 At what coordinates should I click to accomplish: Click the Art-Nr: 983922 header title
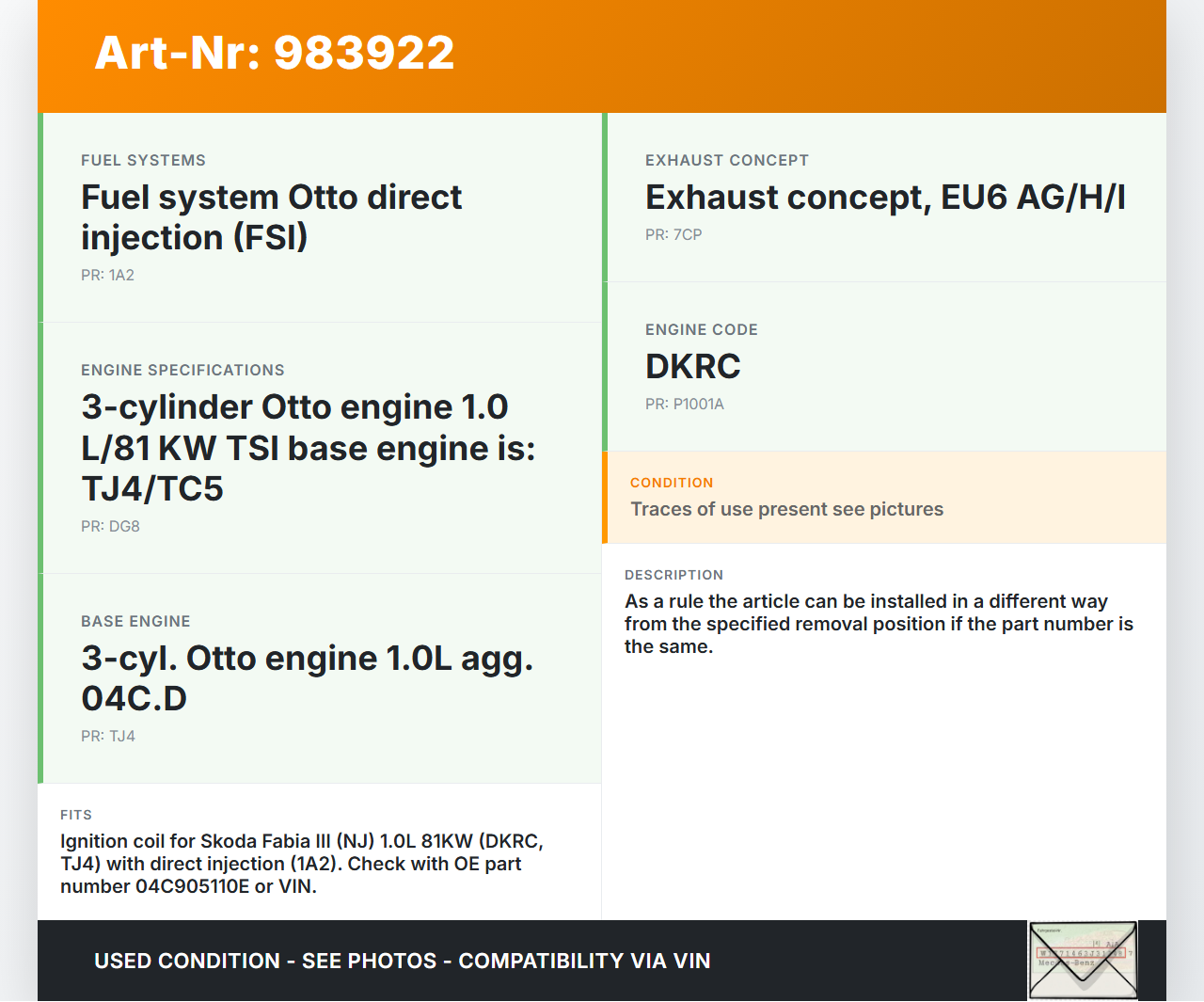click(274, 53)
